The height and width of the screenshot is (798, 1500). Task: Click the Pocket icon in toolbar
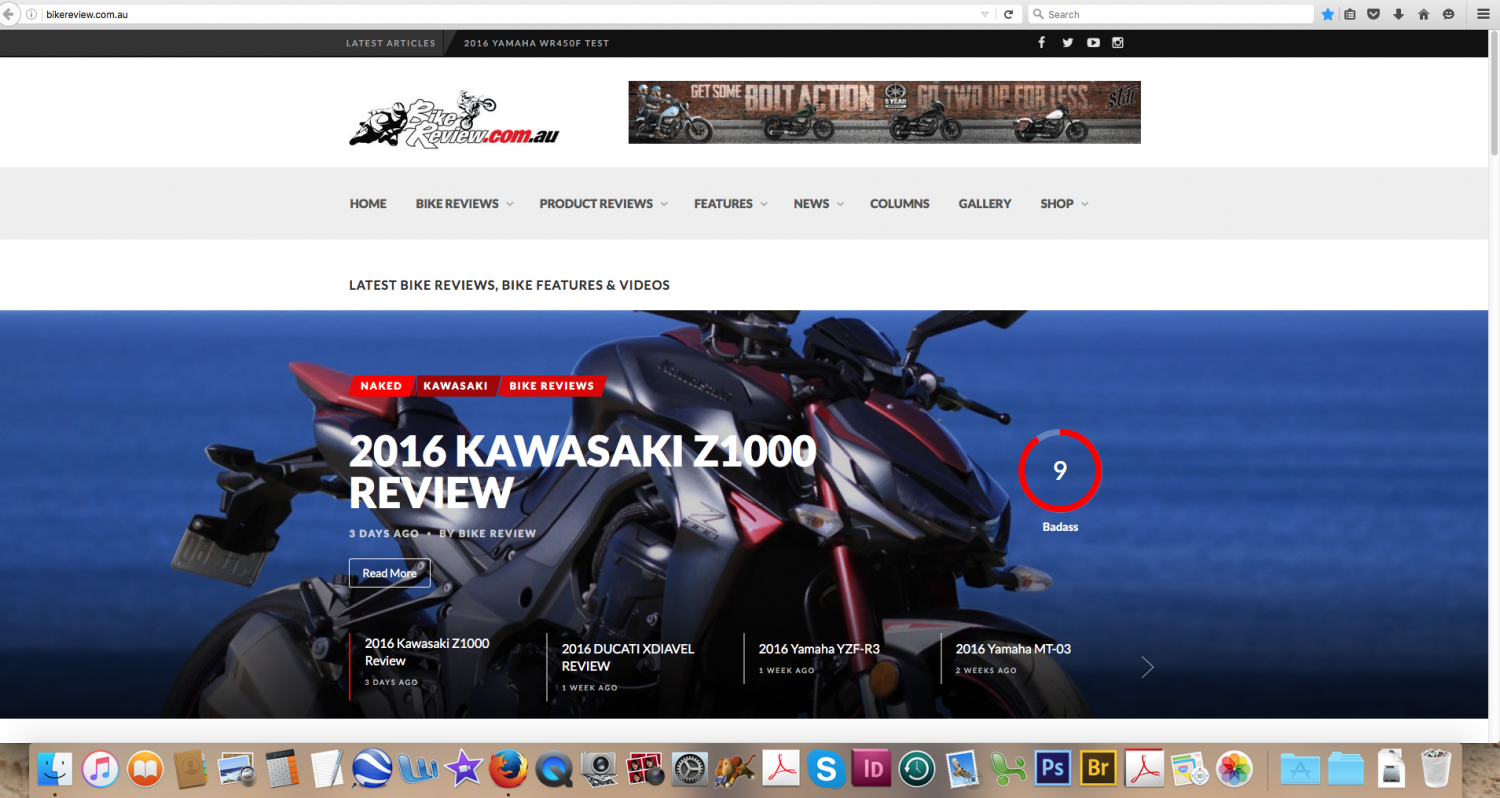(1373, 14)
